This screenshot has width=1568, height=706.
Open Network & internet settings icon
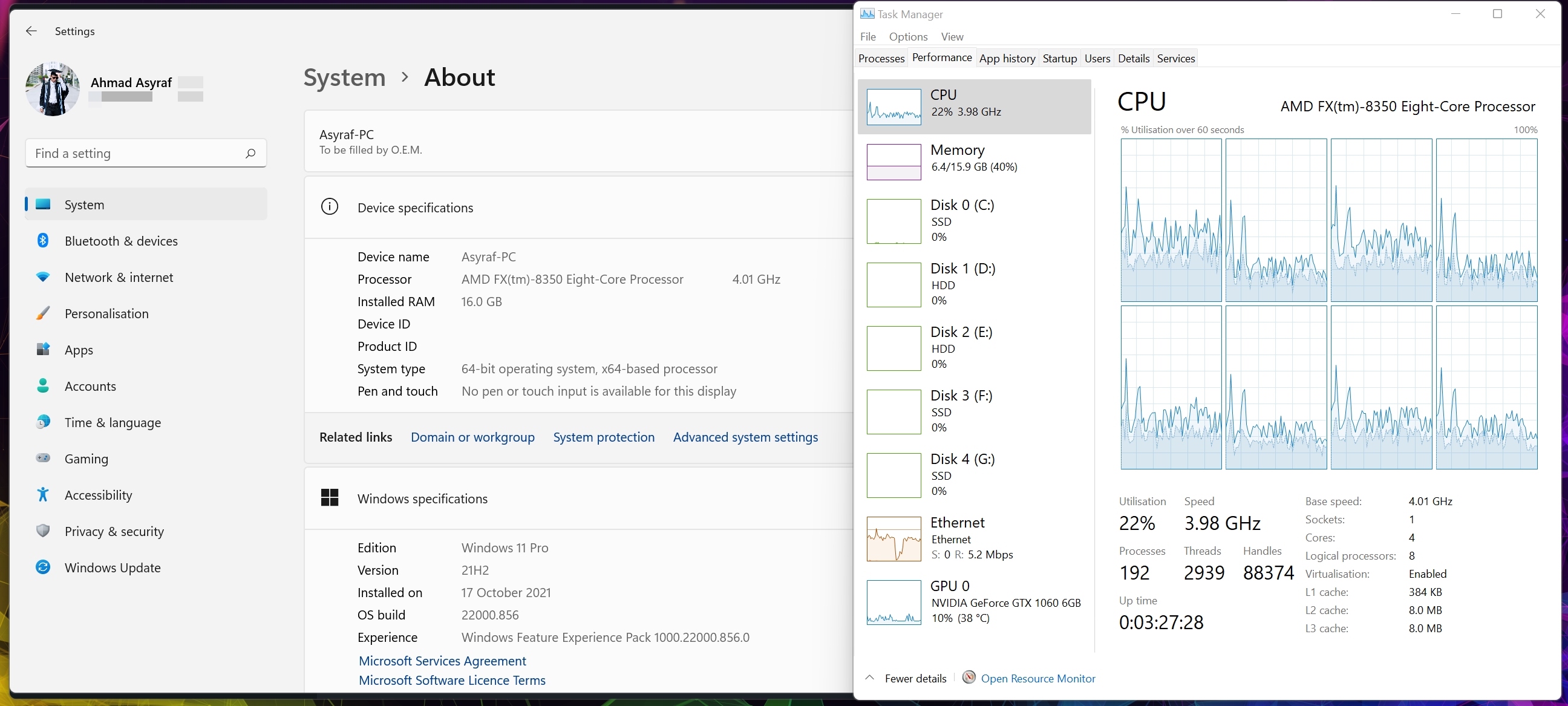coord(42,277)
